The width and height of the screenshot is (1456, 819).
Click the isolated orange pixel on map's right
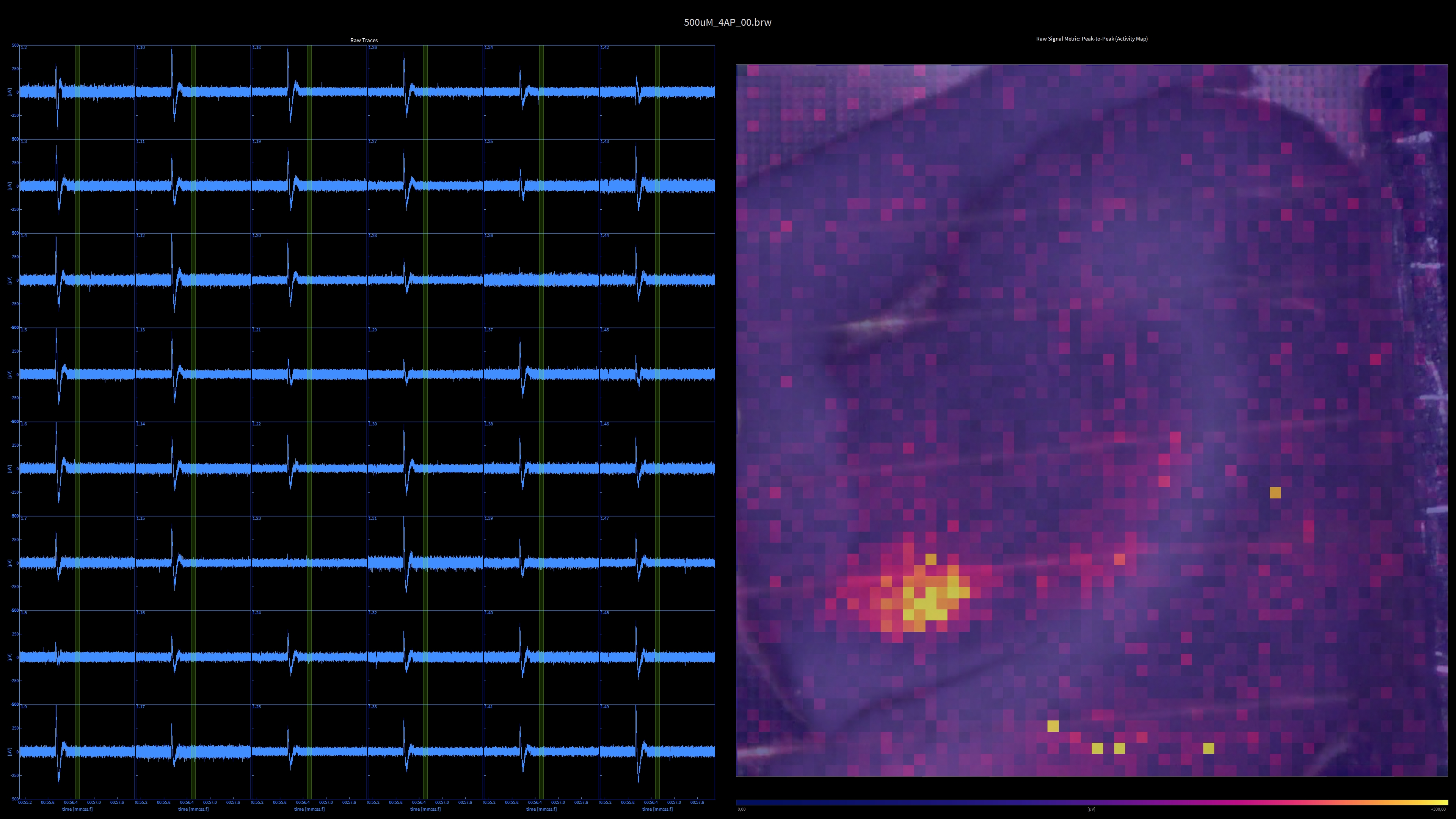pyautogui.click(x=1275, y=493)
